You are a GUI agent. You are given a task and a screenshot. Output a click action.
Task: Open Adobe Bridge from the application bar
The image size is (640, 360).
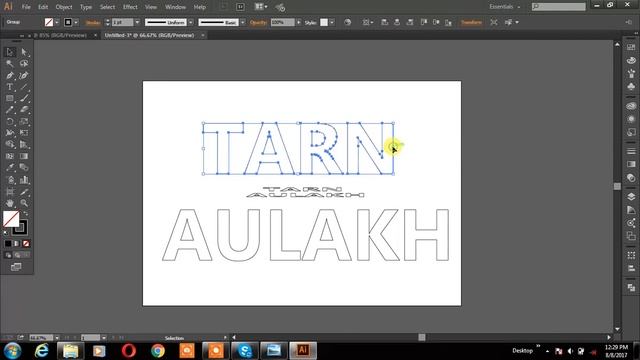coord(240,7)
